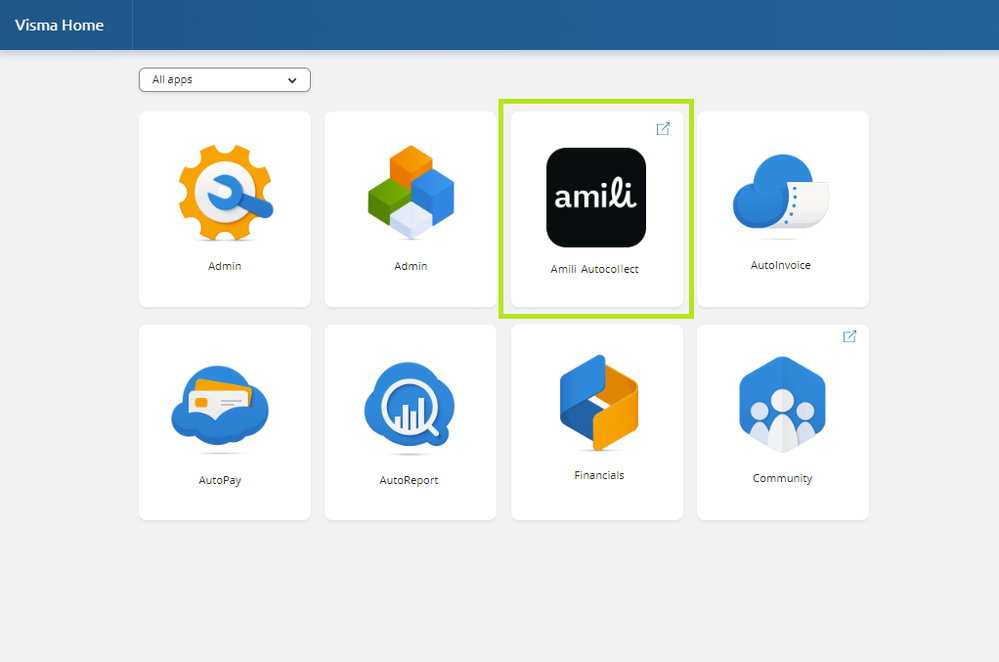This screenshot has height=662, width=999.
Task: Click the Financials text label
Action: (599, 475)
